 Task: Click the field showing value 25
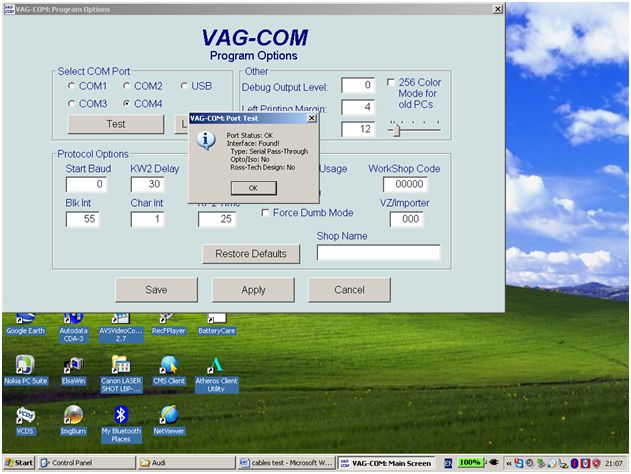pos(217,219)
